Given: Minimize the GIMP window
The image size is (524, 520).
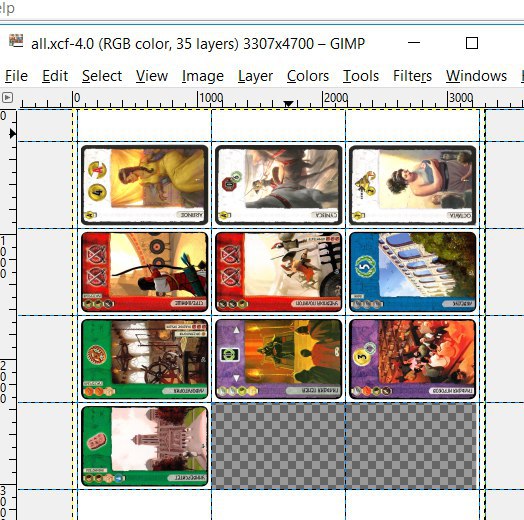Looking at the screenshot, I should [414, 43].
